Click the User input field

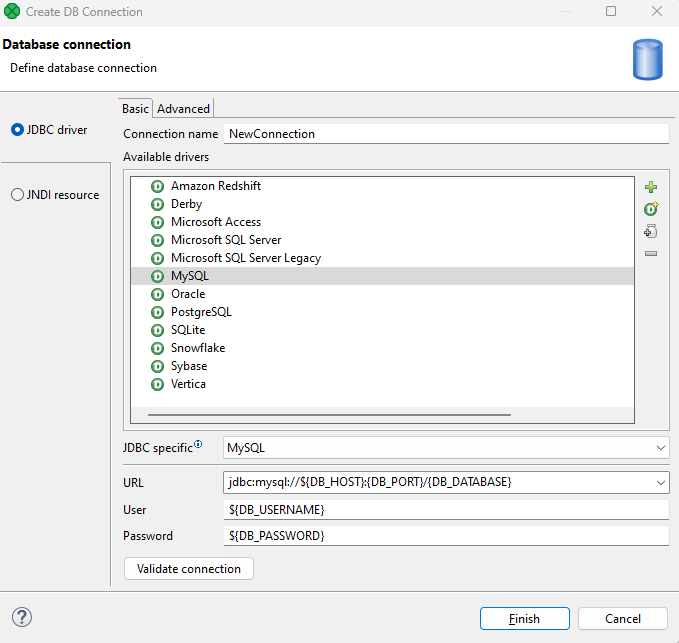pos(446,510)
